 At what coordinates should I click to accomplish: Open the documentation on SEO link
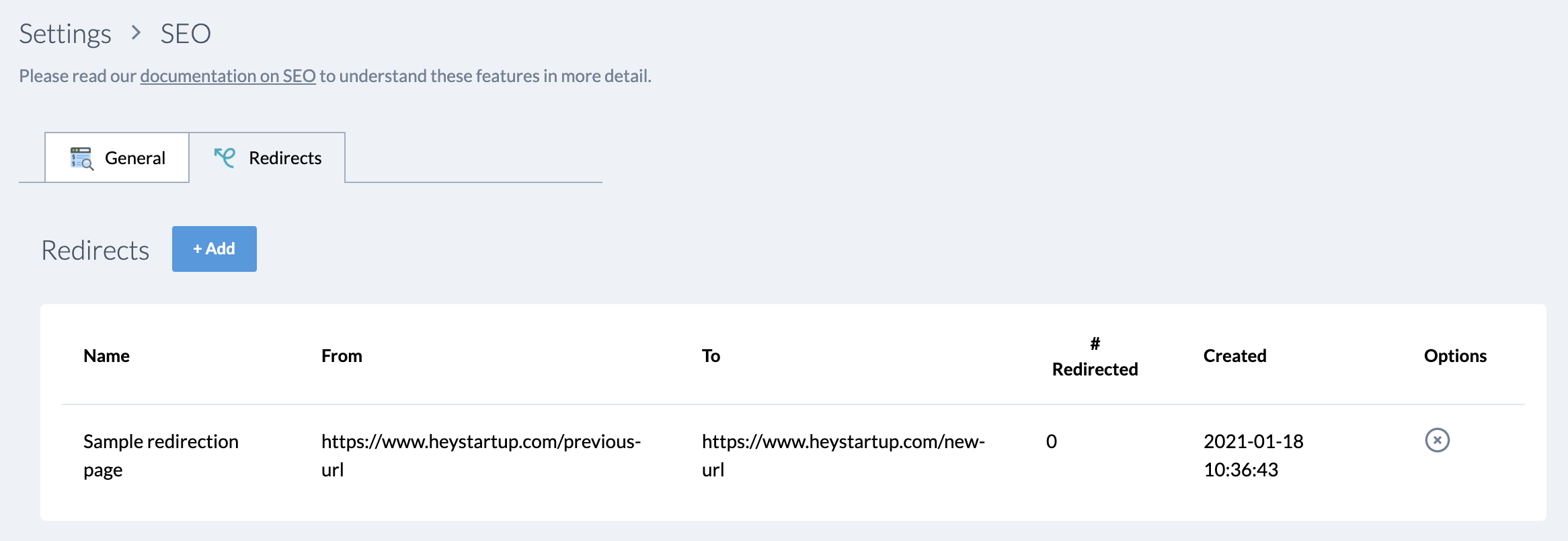[x=228, y=76]
